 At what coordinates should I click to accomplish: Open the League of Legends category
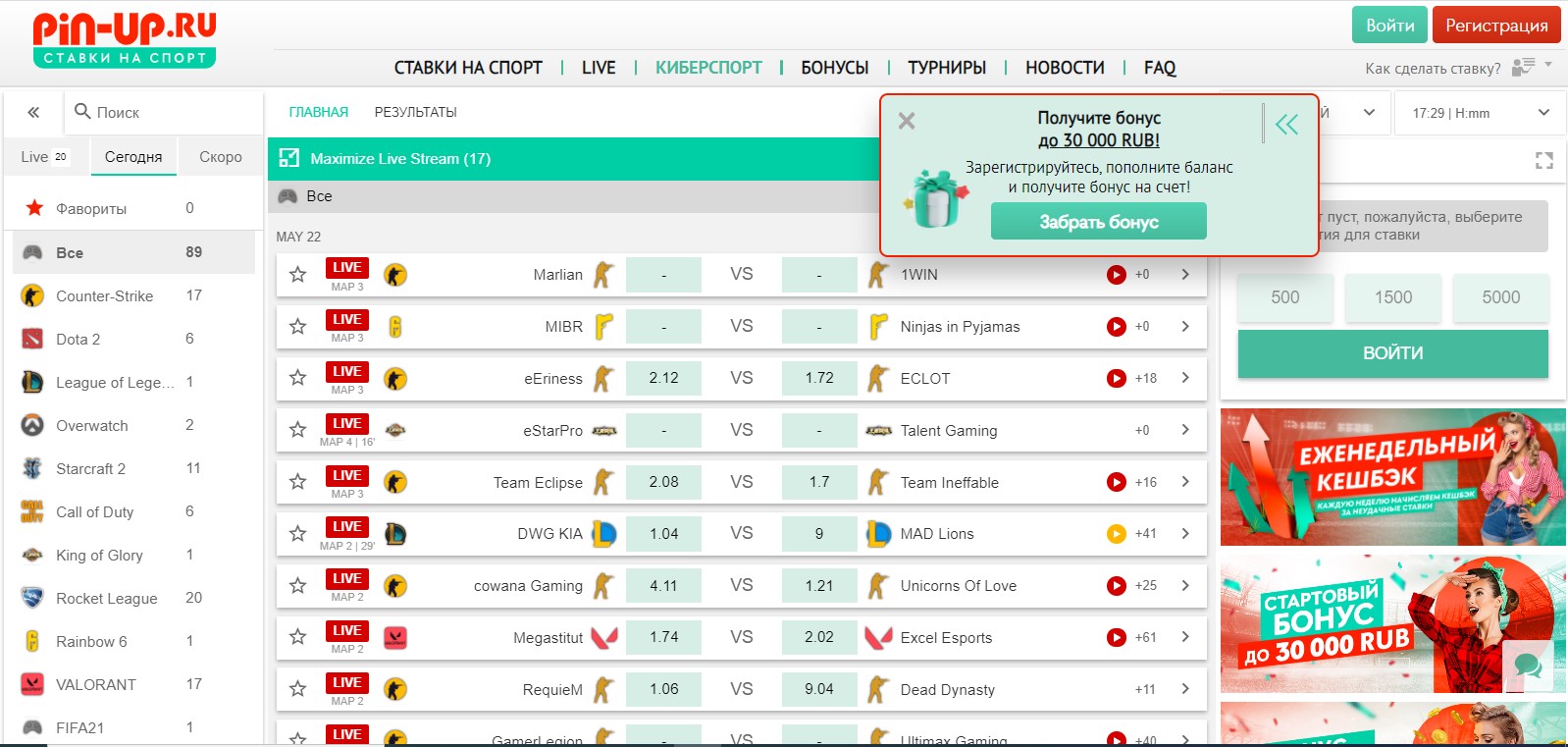pos(133,382)
